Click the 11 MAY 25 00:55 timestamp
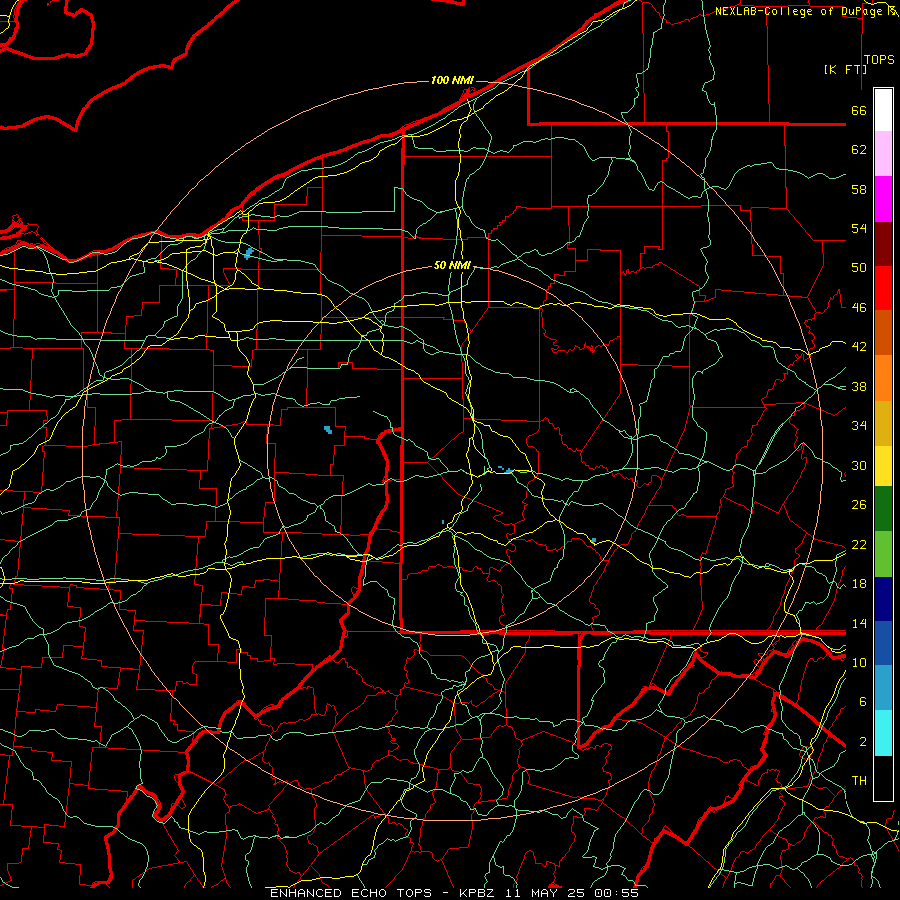The height and width of the screenshot is (900, 900). [571, 893]
